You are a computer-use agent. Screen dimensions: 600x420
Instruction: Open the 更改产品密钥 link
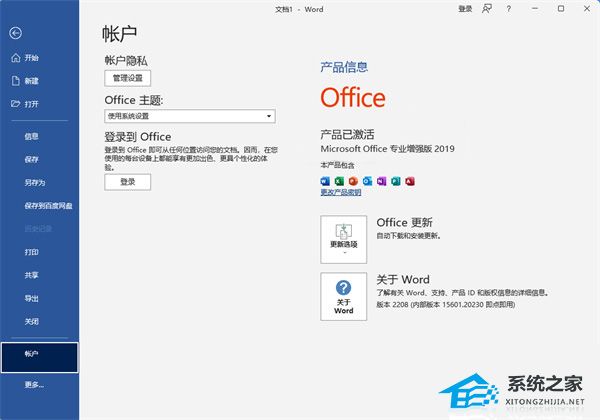(341, 192)
